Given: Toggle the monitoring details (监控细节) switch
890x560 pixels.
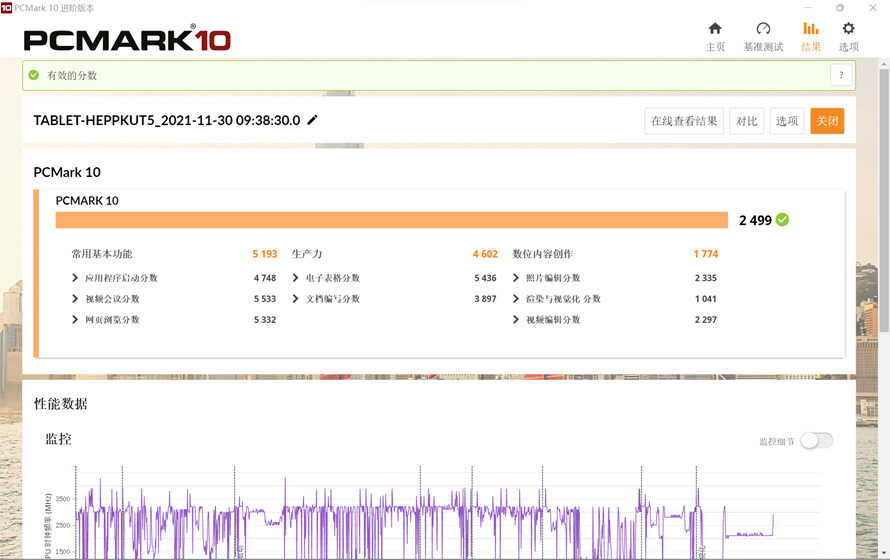Looking at the screenshot, I should click(816, 441).
